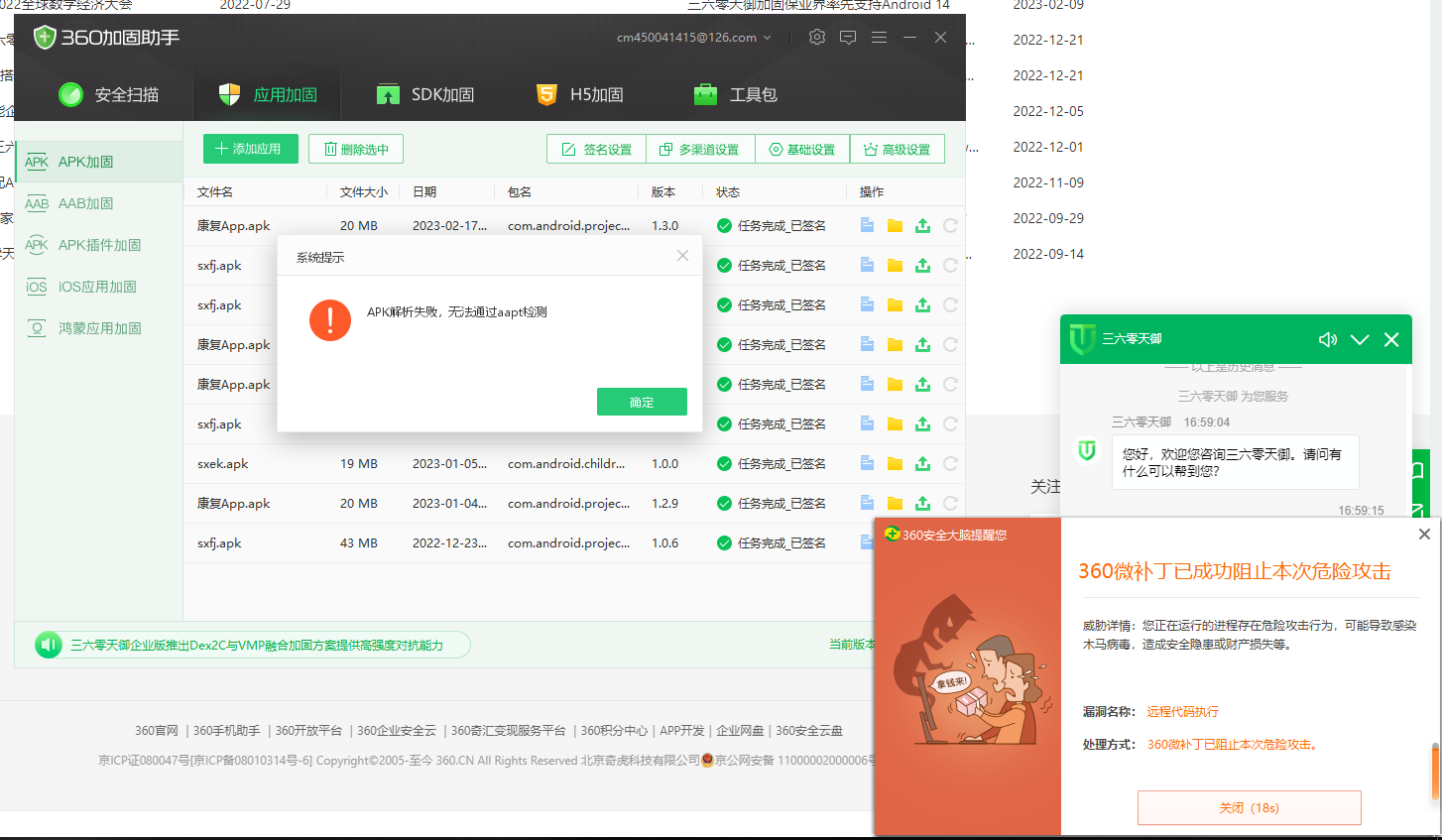Select APK加固 in the sidebar

[99, 162]
